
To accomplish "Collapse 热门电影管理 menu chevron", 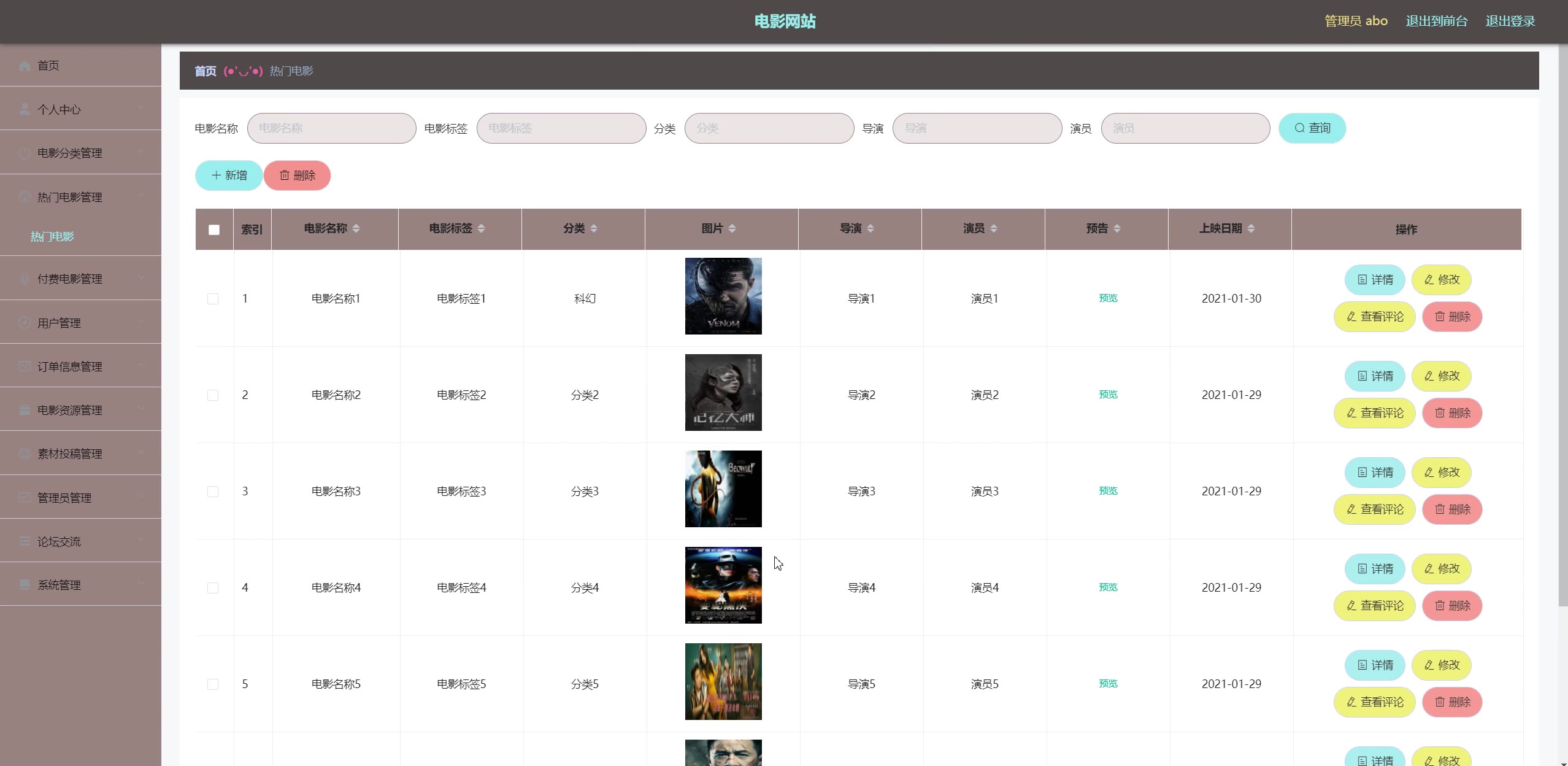I will [142, 196].
